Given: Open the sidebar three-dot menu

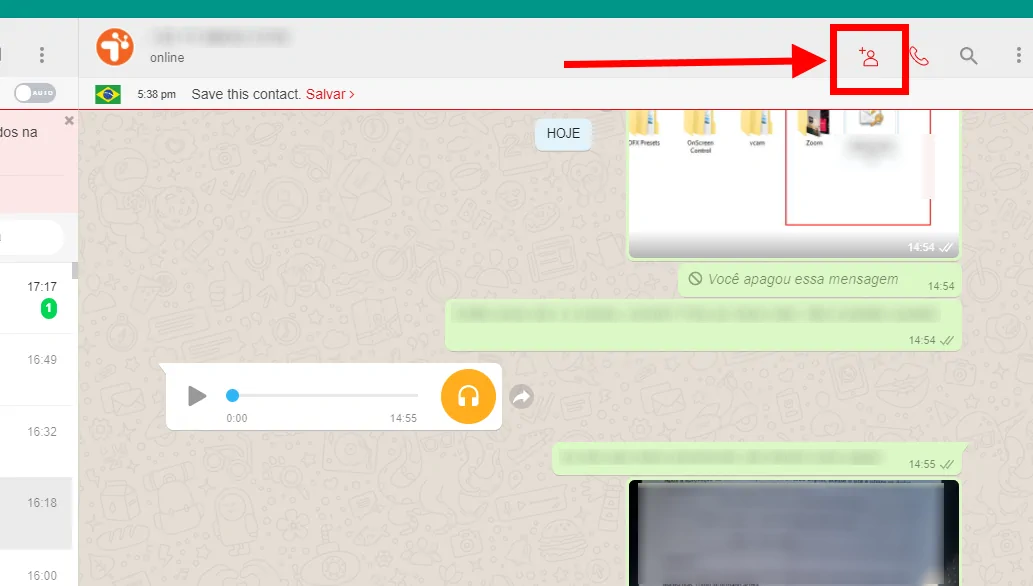Looking at the screenshot, I should (x=42, y=55).
